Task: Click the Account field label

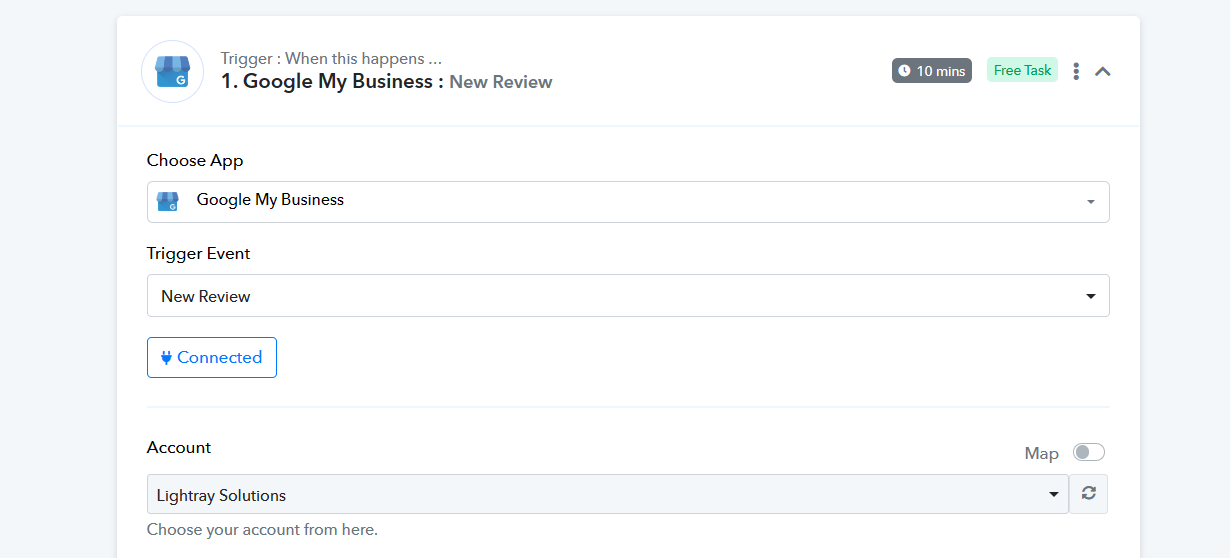Action: [x=179, y=447]
